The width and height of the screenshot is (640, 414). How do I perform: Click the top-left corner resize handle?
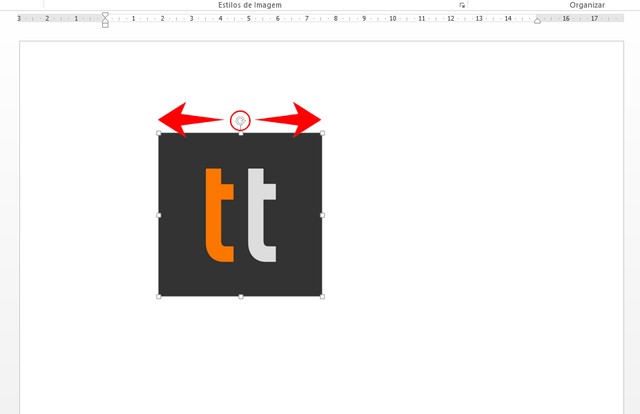(159, 133)
